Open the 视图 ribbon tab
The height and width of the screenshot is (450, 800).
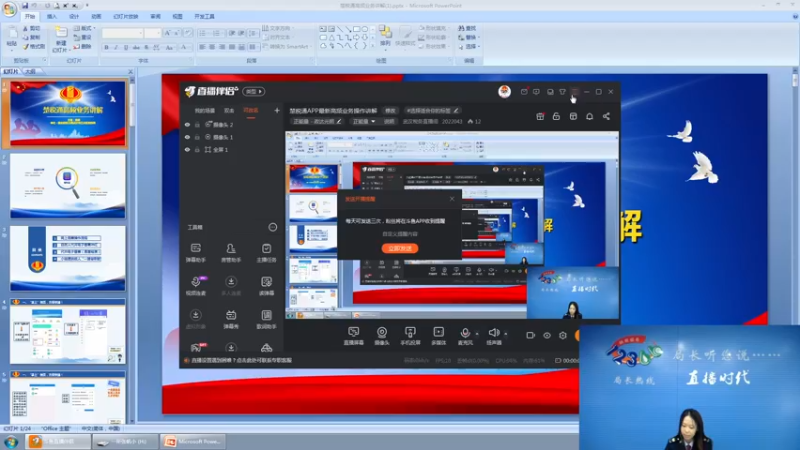click(178, 16)
